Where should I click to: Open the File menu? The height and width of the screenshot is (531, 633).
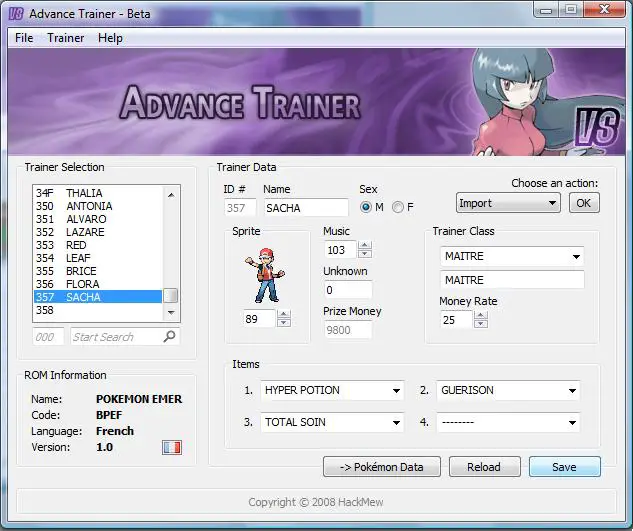(24, 38)
